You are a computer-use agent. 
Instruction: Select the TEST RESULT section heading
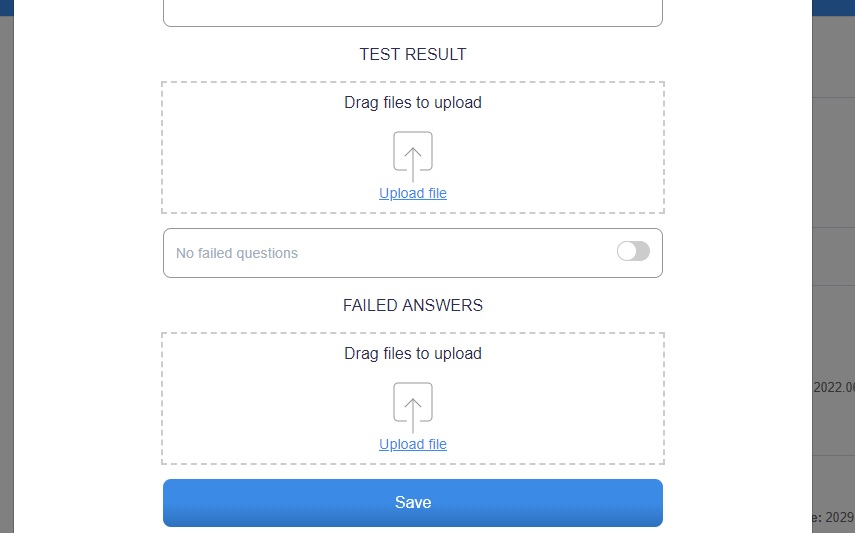click(413, 55)
